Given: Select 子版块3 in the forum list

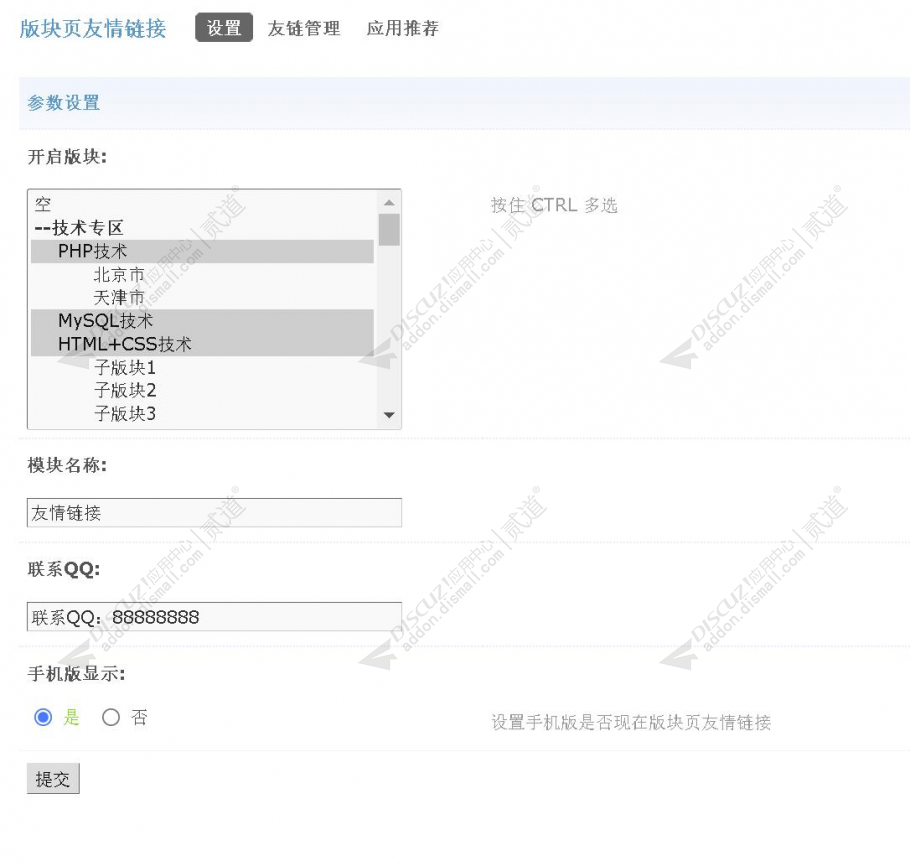Looking at the screenshot, I should [202, 413].
